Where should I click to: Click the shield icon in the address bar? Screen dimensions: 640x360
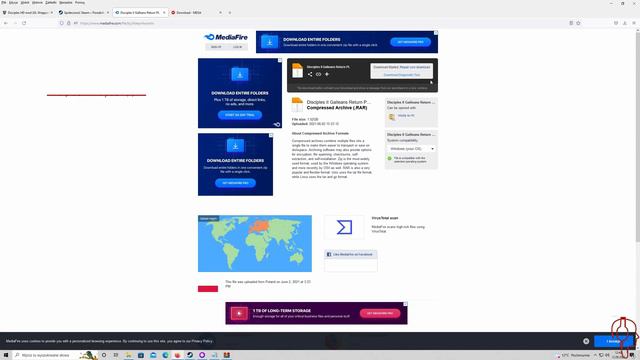[x=62, y=23]
